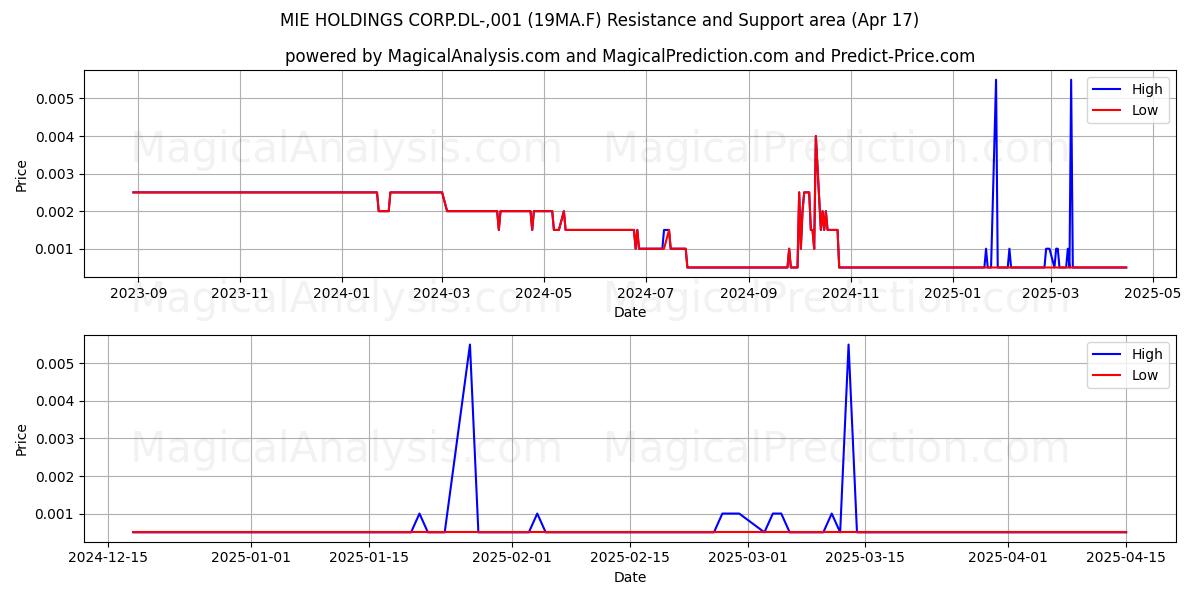Image resolution: width=1200 pixels, height=600 pixels.
Task: Click the '2025-04-15' date tick label
Action: [x=1127, y=559]
